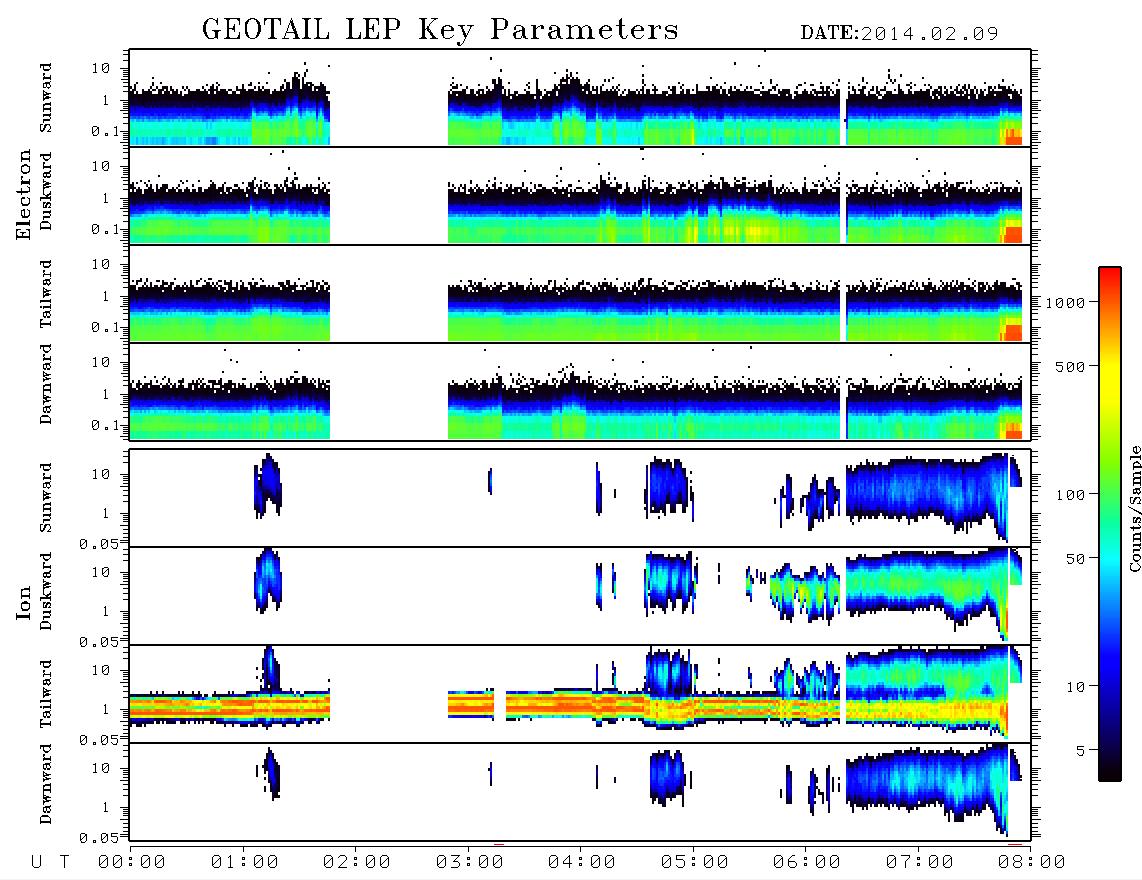Select the Ion "Duskward" axis label
The height and width of the screenshot is (880, 1142).
click(46, 591)
